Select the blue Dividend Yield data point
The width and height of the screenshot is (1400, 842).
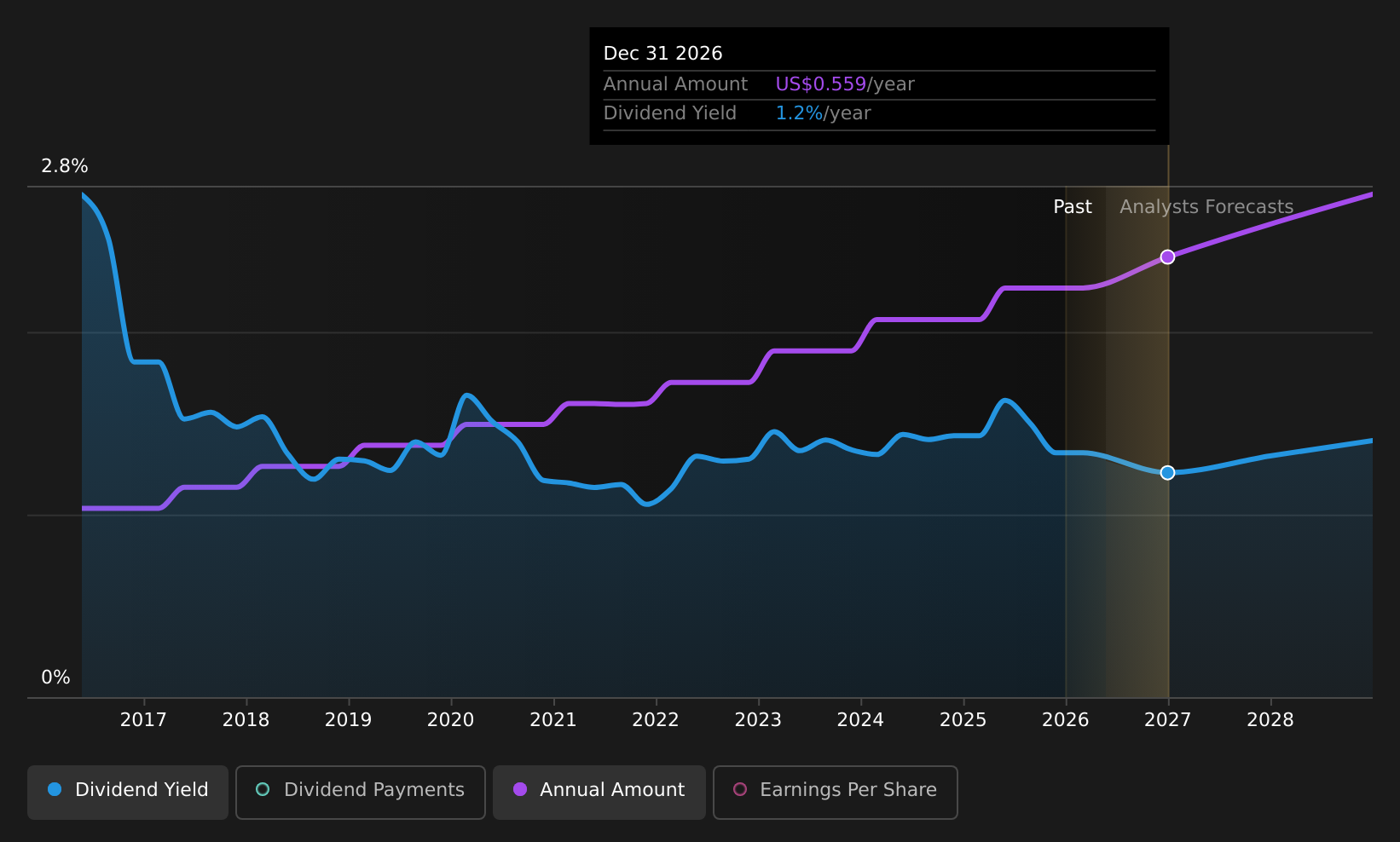[x=1167, y=472]
